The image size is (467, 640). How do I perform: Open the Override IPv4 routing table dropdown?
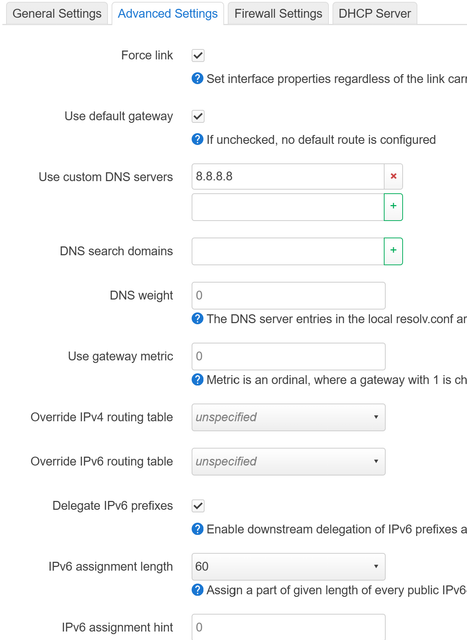click(288, 417)
